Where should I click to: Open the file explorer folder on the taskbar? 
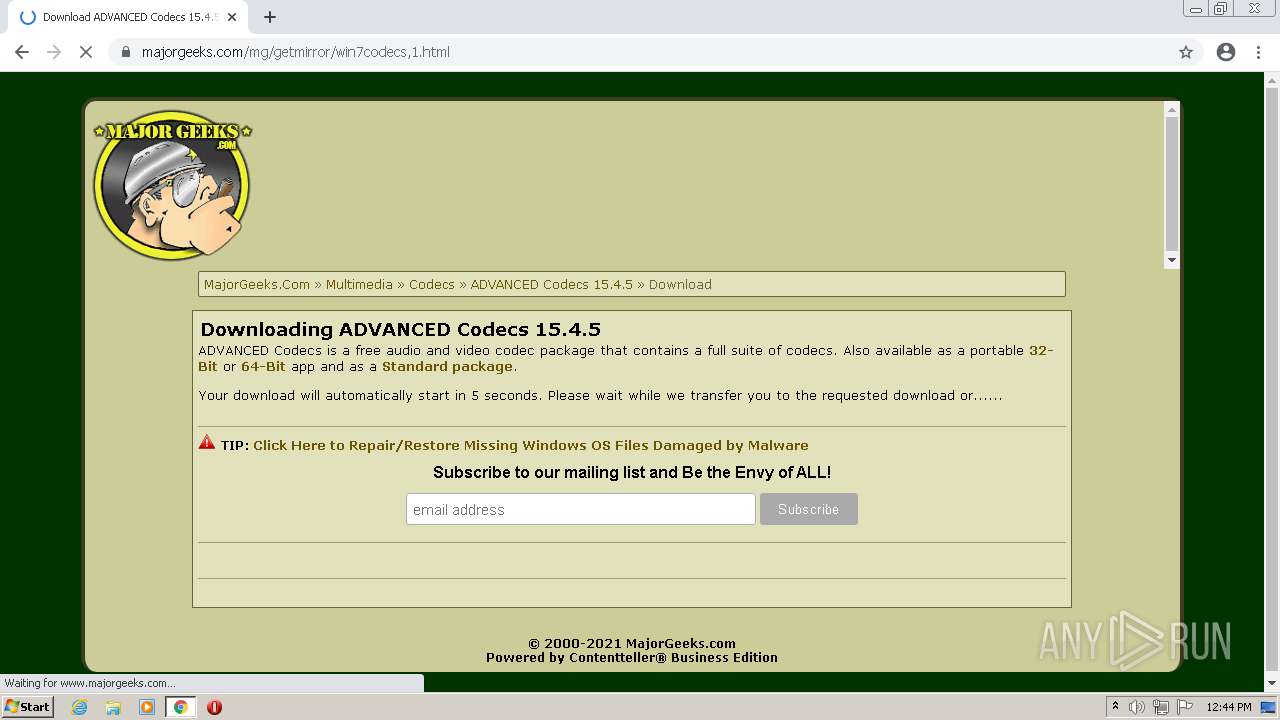113,707
